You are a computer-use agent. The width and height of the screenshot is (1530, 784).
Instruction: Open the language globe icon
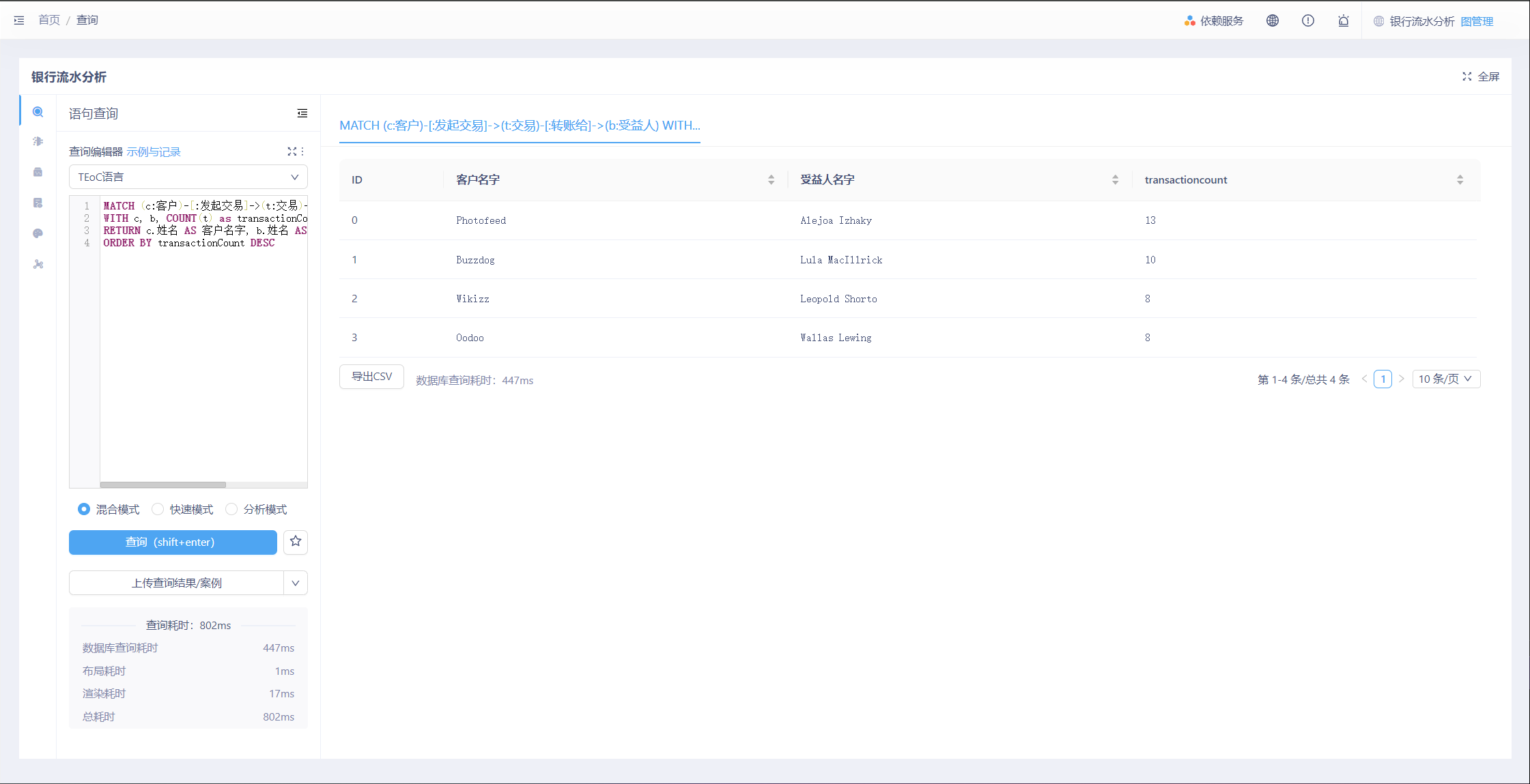click(x=1273, y=20)
